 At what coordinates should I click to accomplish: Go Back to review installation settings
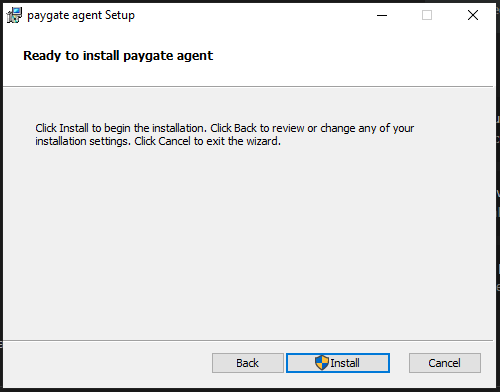(248, 363)
